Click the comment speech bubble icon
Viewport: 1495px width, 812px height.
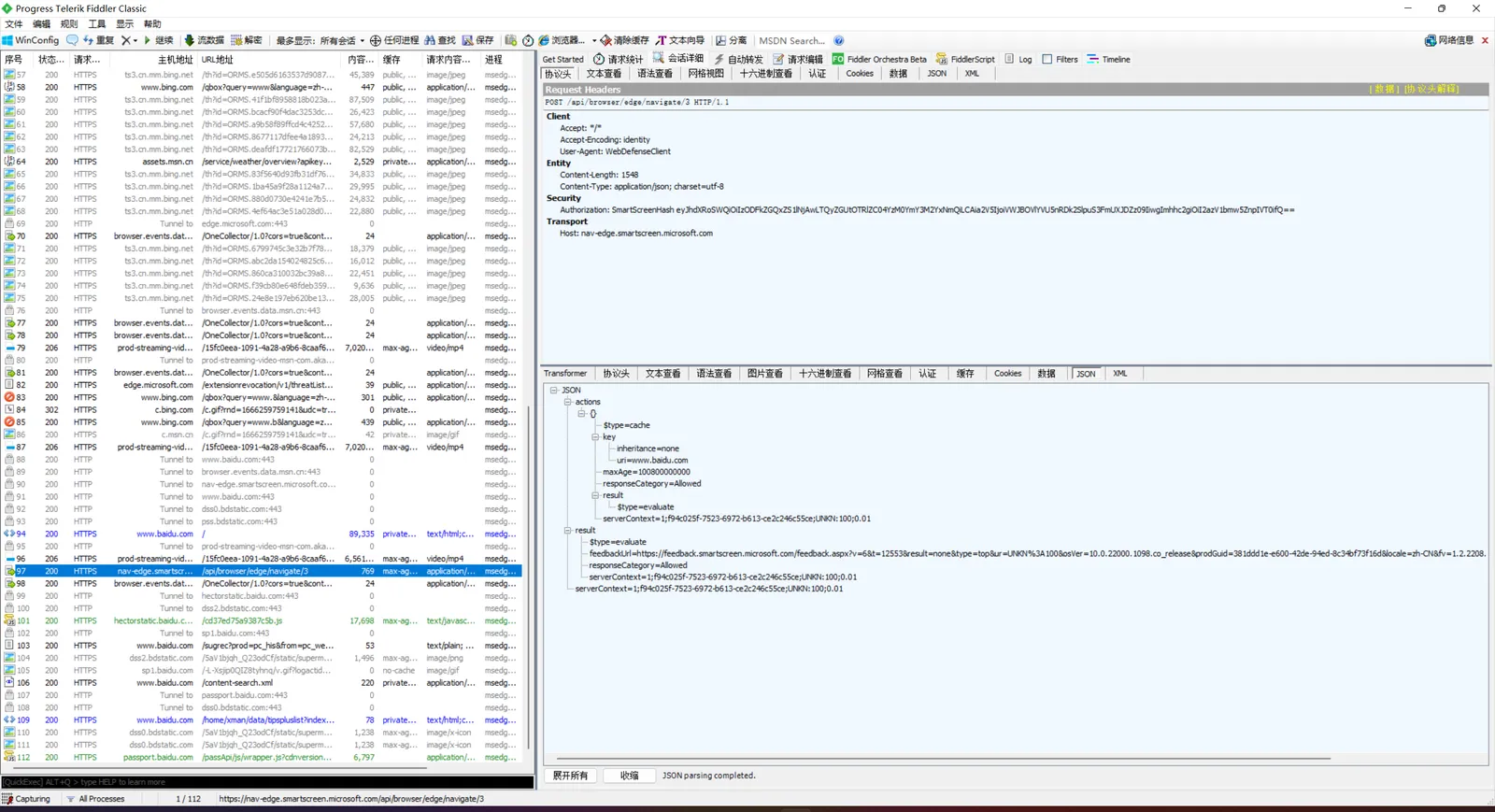point(72,40)
